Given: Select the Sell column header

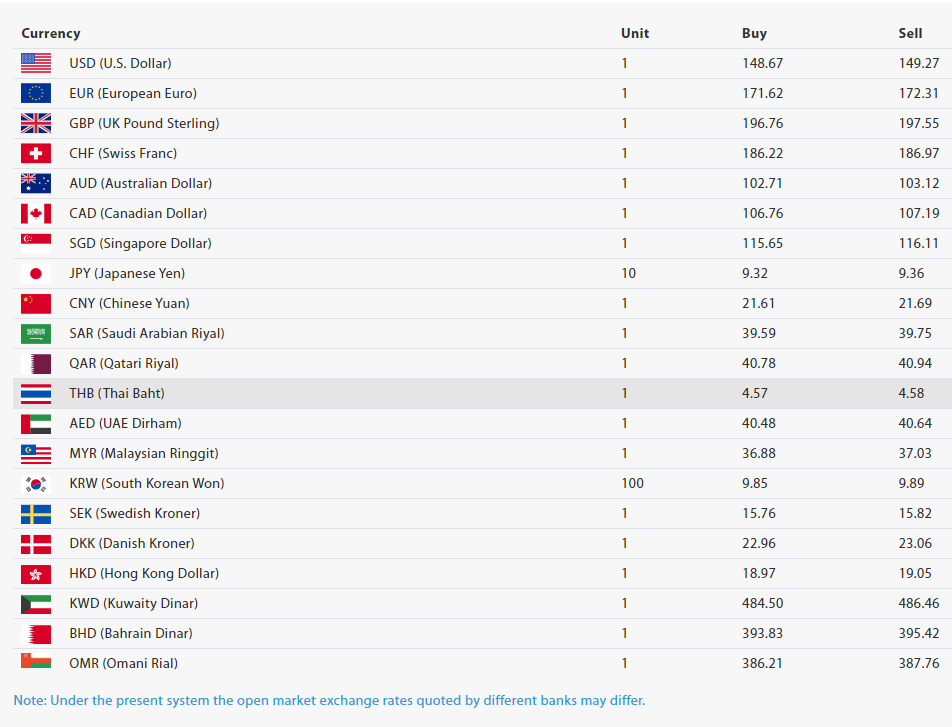Looking at the screenshot, I should (x=910, y=33).
